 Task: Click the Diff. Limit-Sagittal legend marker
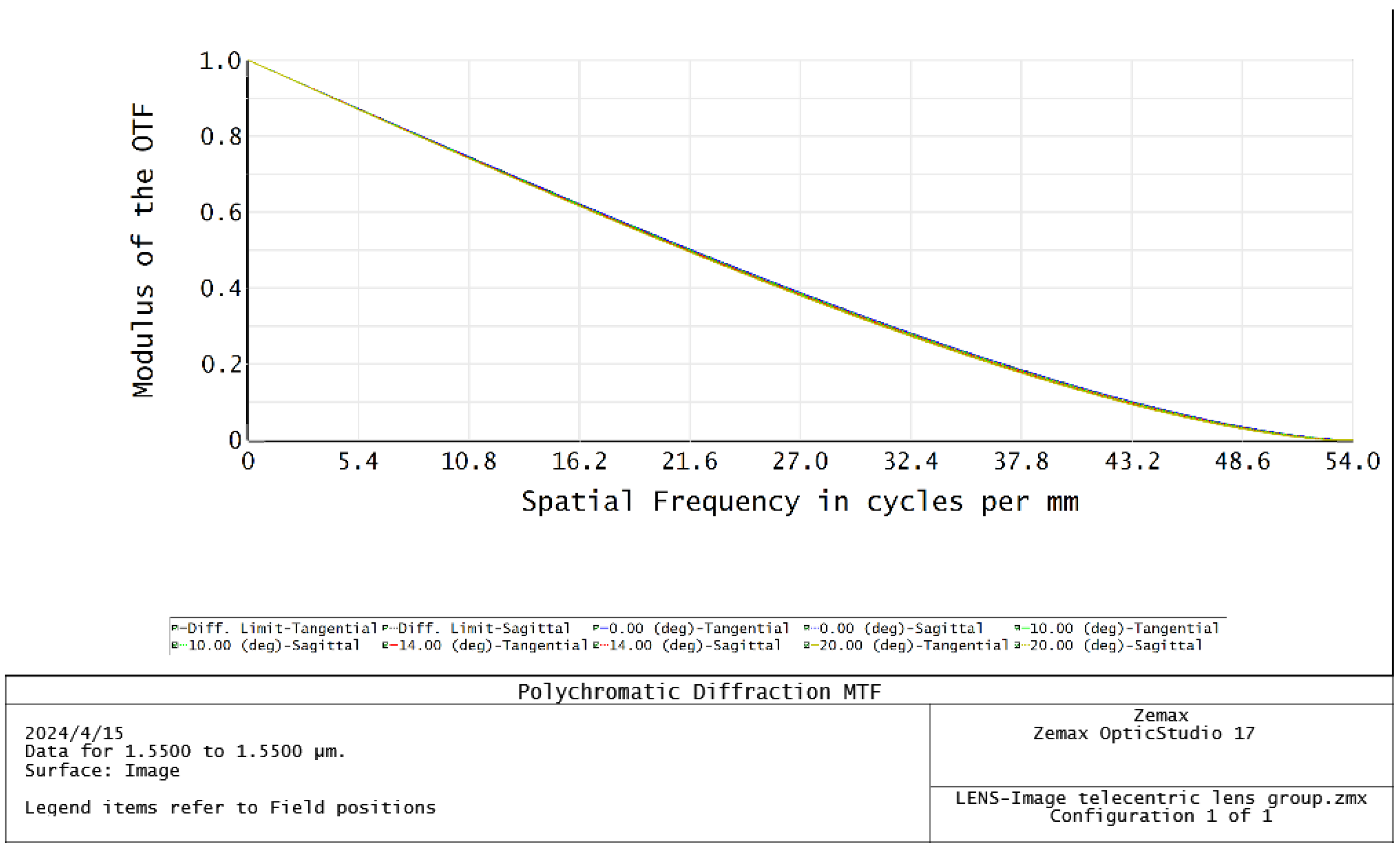(386, 628)
